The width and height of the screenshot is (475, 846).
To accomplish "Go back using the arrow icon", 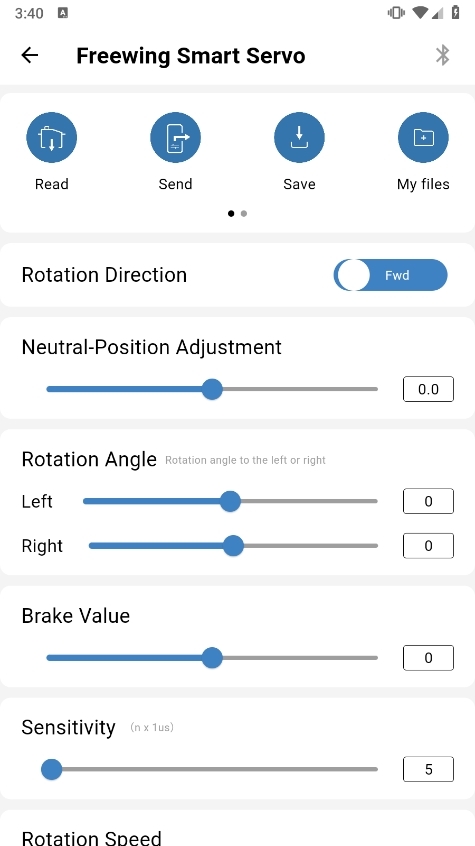I will pyautogui.click(x=30, y=55).
